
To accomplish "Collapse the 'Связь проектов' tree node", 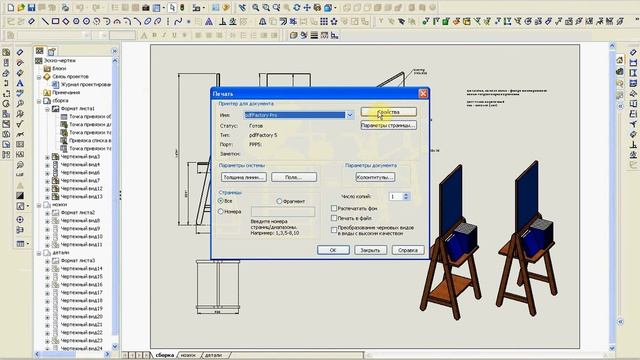I will pyautogui.click(x=39, y=77).
